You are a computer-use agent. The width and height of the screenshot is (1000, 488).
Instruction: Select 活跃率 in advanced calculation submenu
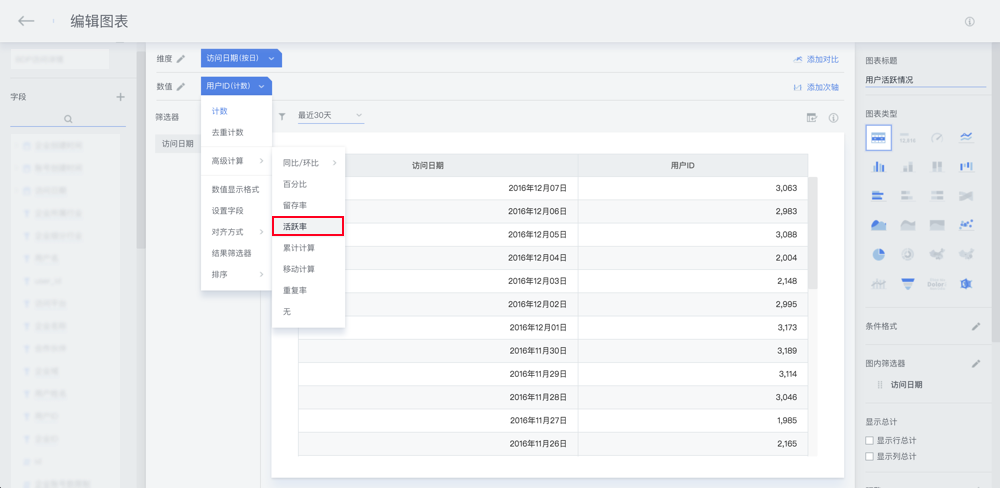309,226
